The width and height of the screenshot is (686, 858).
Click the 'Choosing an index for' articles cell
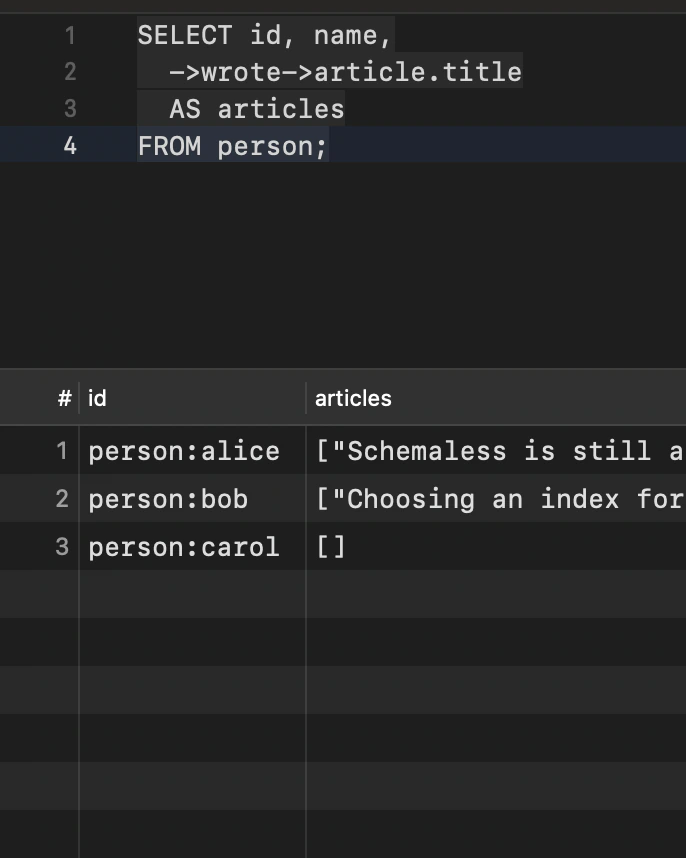tap(496, 498)
